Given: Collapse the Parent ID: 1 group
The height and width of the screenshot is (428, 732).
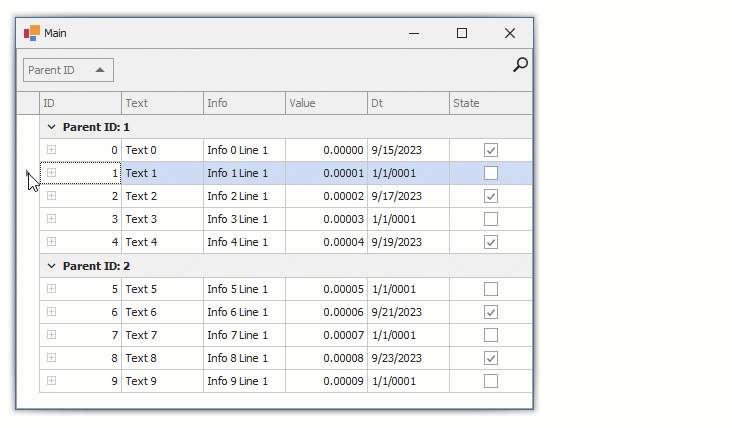Looking at the screenshot, I should 51,127.
